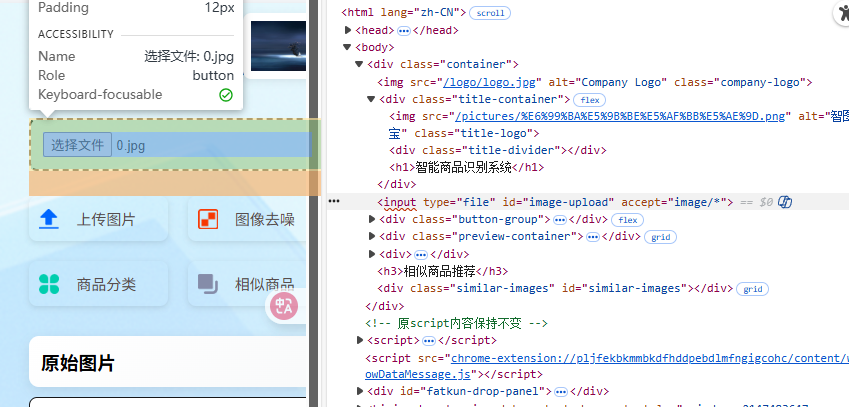849x407 pixels.
Task: Click the 原script内容保持不变 comment line
Action: [456, 324]
